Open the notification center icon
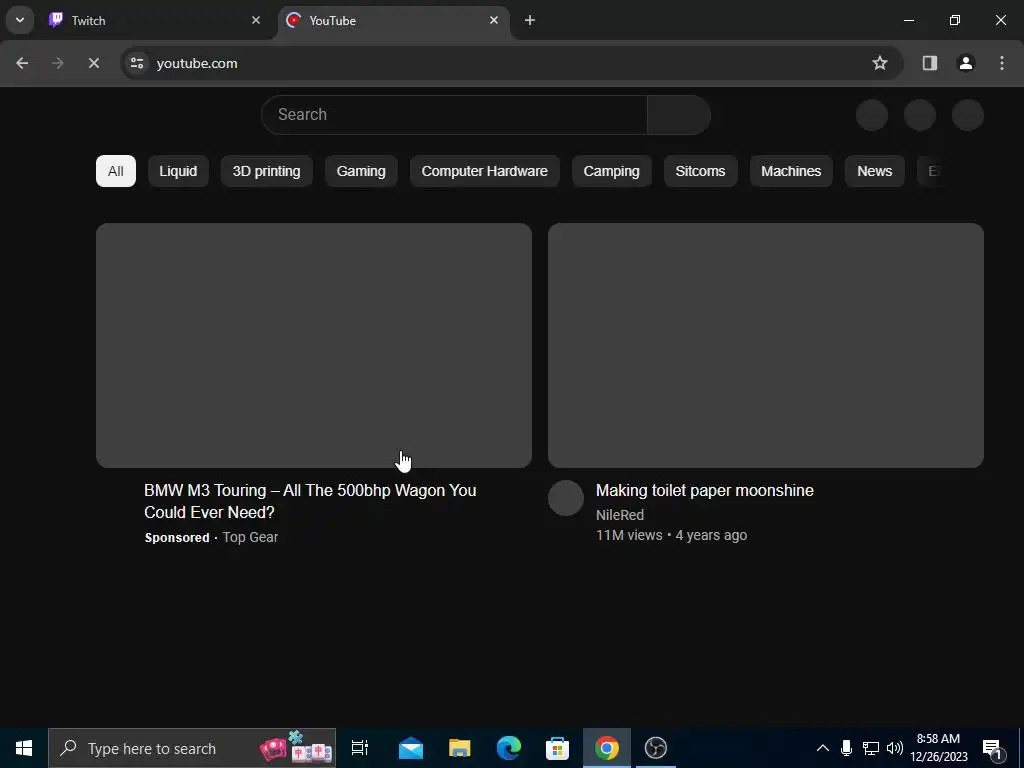The image size is (1024, 768). pos(992,748)
